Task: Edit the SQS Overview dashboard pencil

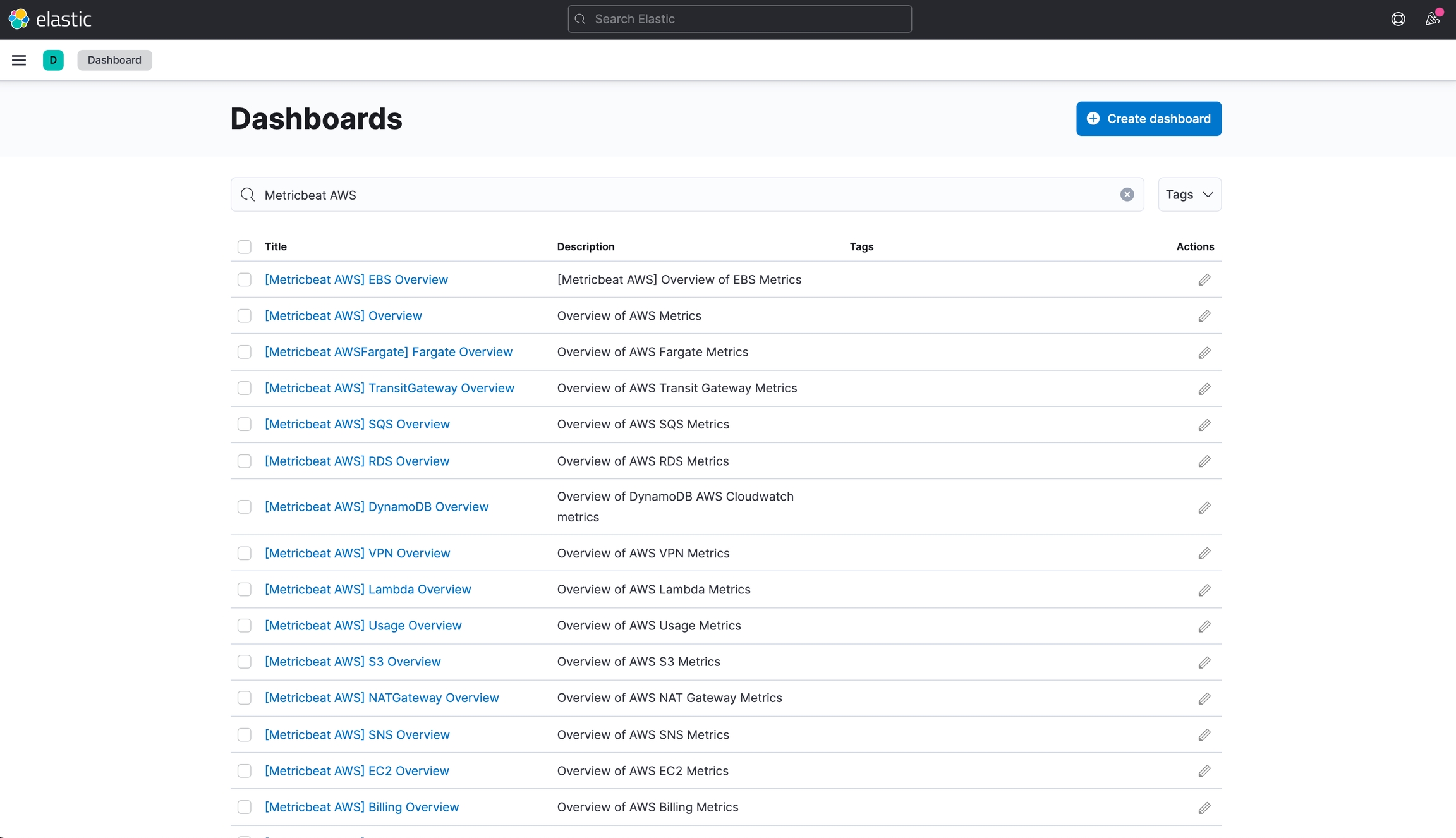Action: tap(1204, 425)
